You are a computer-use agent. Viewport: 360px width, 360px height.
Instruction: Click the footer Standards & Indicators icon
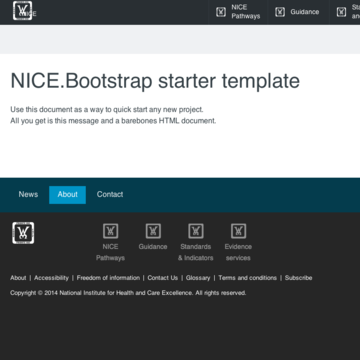point(196,231)
